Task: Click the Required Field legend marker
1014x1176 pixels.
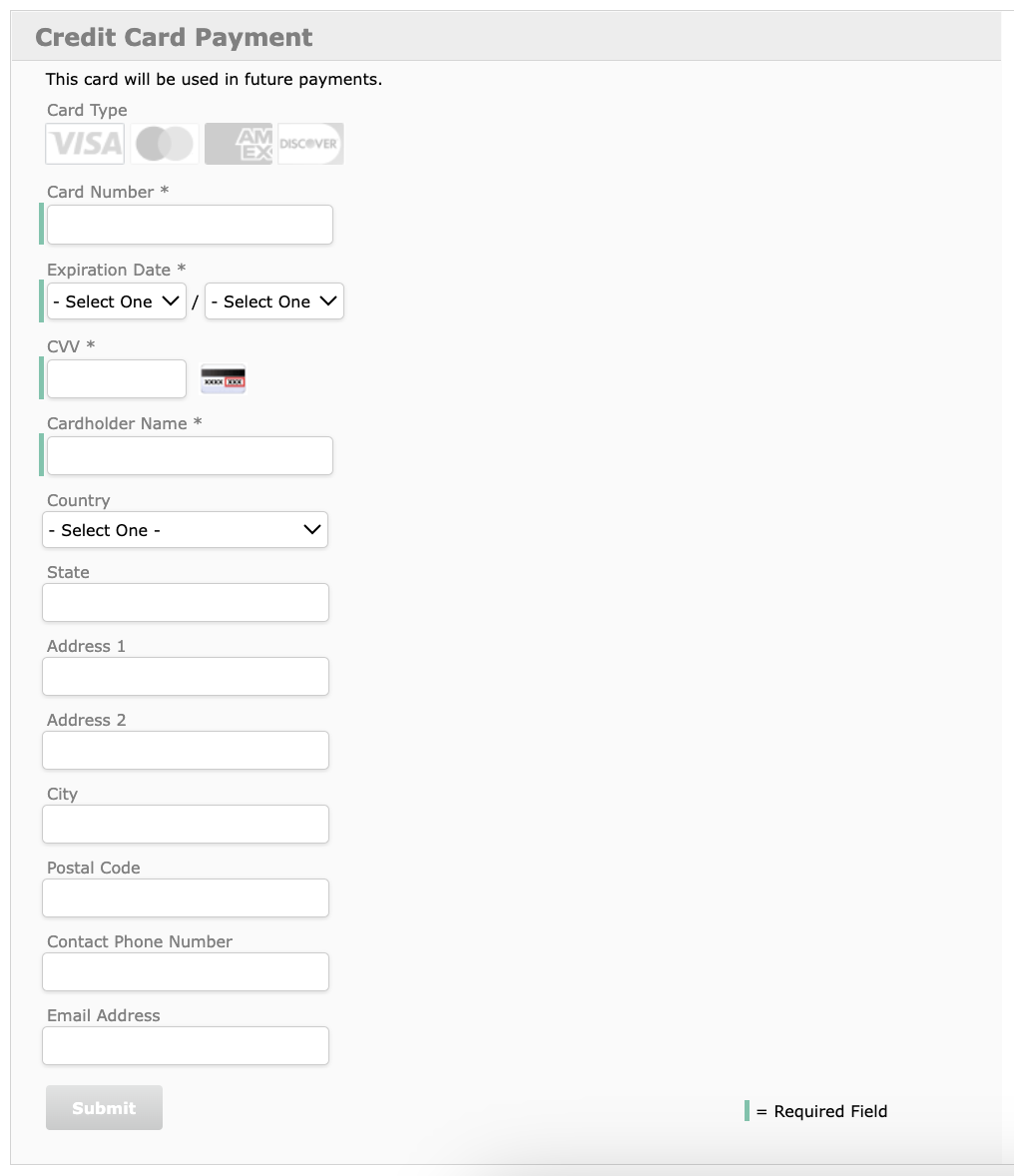Action: pos(748,1110)
